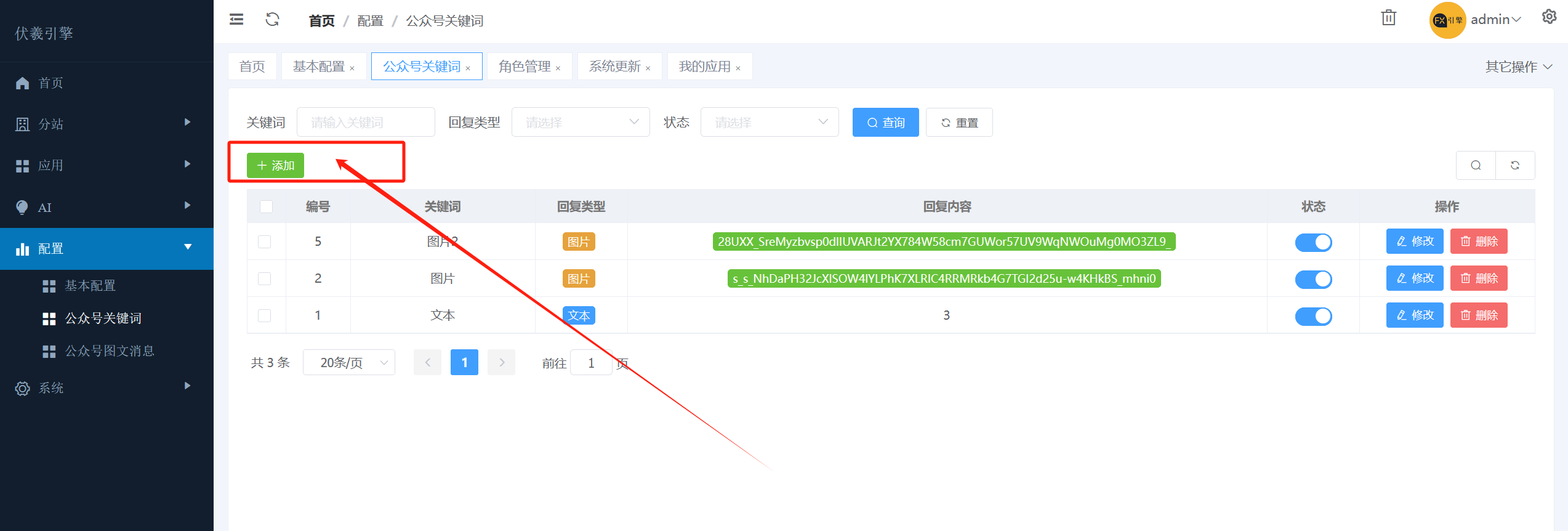This screenshot has width=1568, height=531.
Task: Click the 分站 building icon in the sidebar
Action: [x=23, y=124]
